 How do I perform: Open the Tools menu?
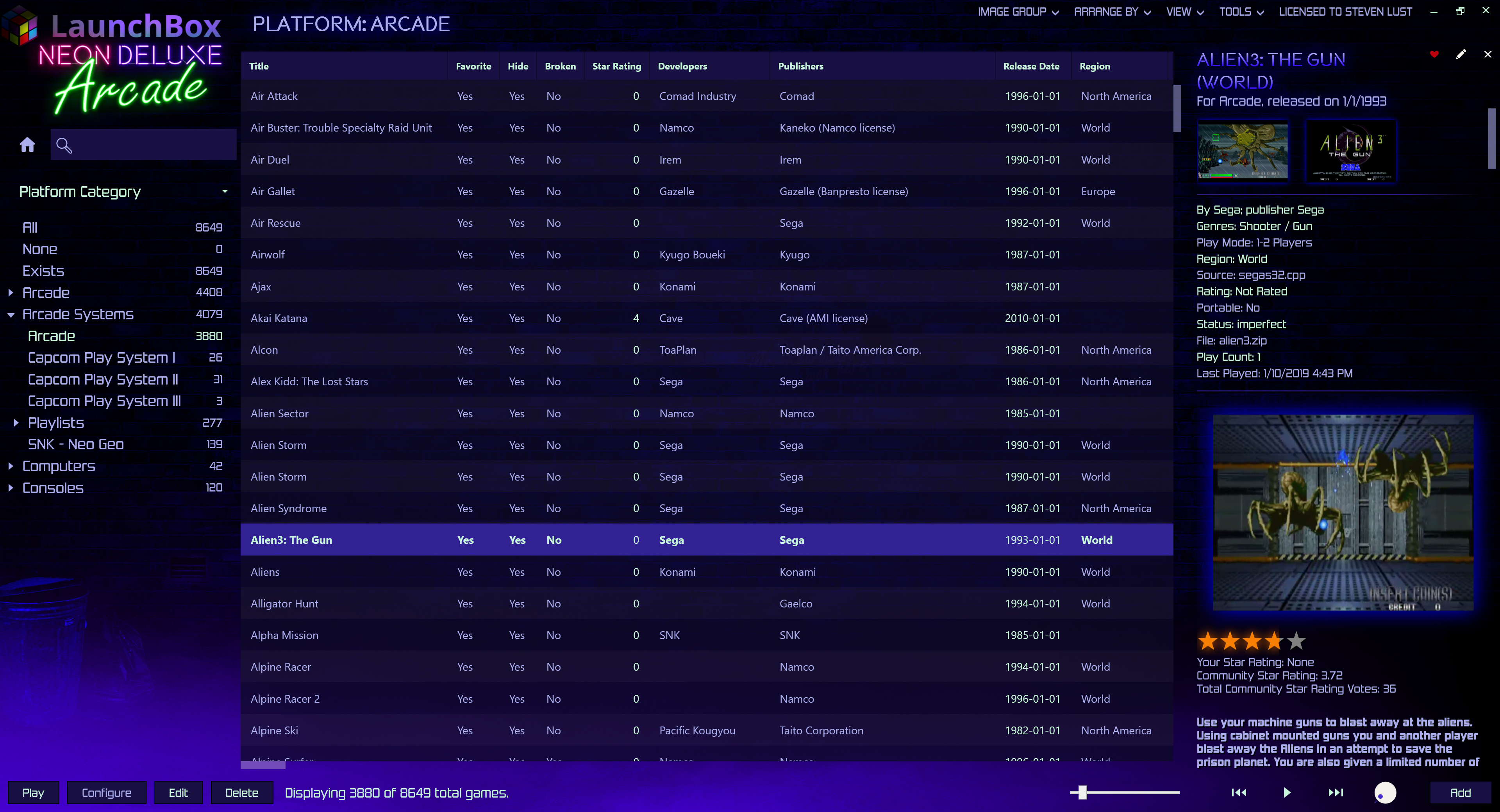point(1241,12)
